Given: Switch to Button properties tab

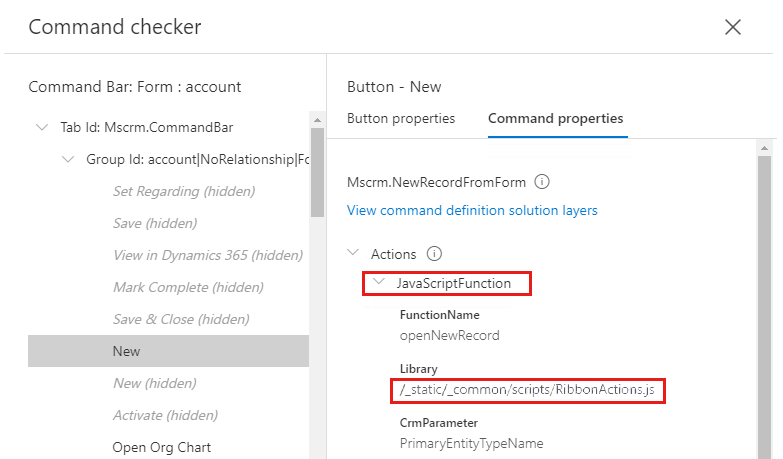Looking at the screenshot, I should 400,118.
